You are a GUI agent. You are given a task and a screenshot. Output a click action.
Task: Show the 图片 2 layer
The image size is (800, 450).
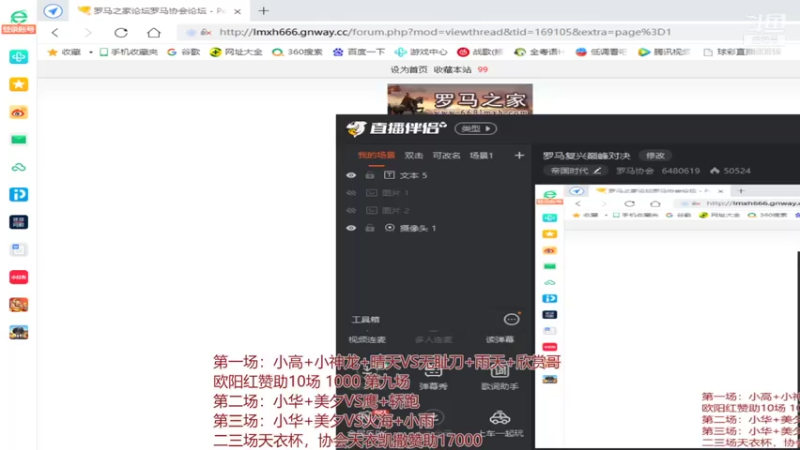351,210
